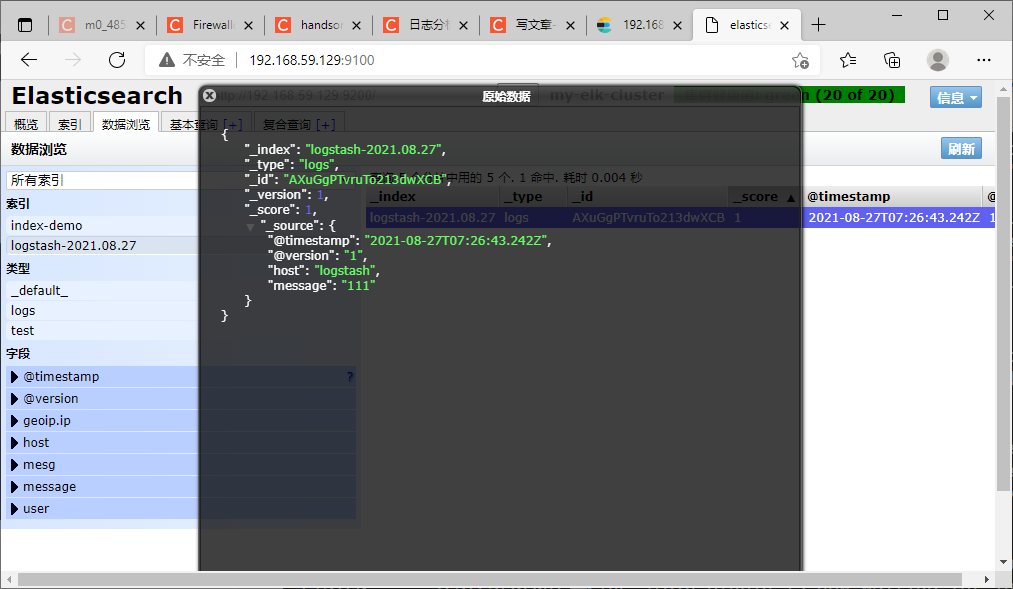Image resolution: width=1013 pixels, height=589 pixels.
Task: Click the scroll-right arrow at bottom
Action: coord(987,579)
